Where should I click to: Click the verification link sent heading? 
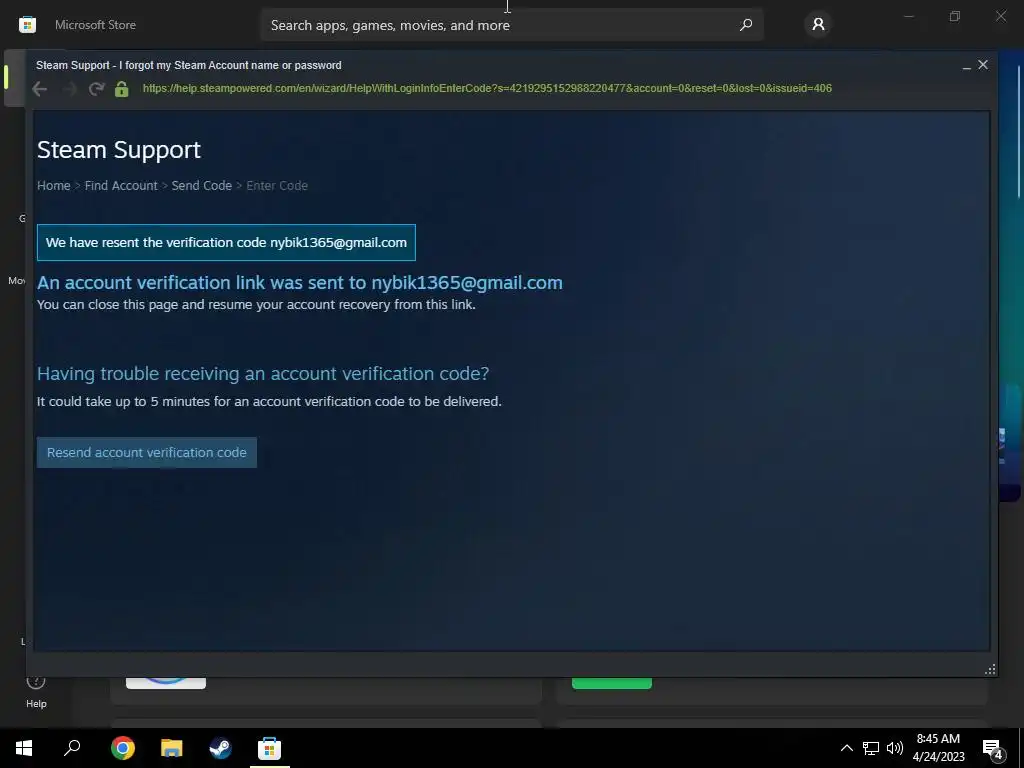pyautogui.click(x=300, y=283)
